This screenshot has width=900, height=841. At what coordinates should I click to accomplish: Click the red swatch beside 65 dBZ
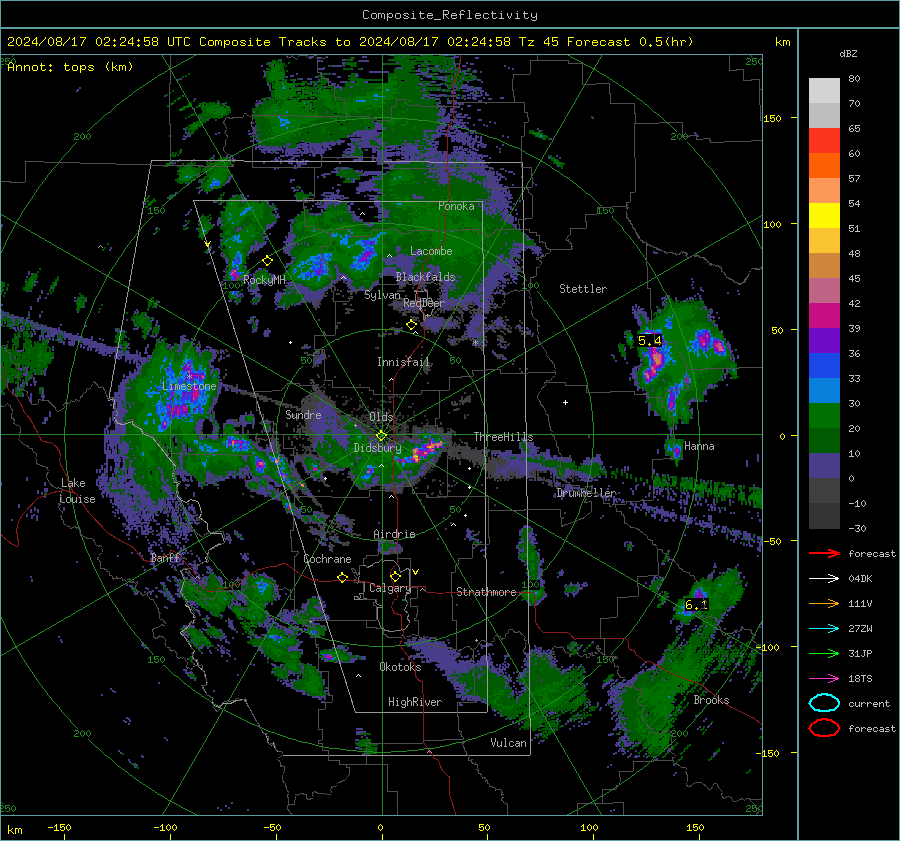824,141
